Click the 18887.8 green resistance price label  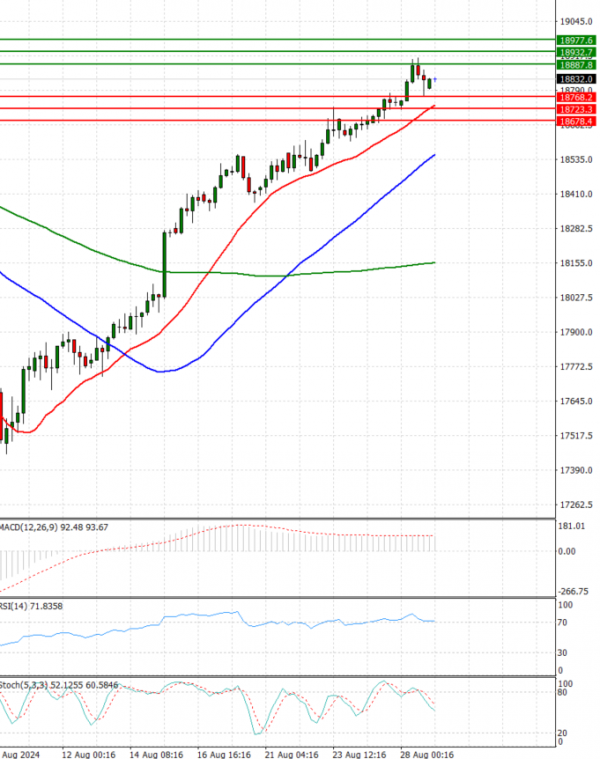pos(576,65)
